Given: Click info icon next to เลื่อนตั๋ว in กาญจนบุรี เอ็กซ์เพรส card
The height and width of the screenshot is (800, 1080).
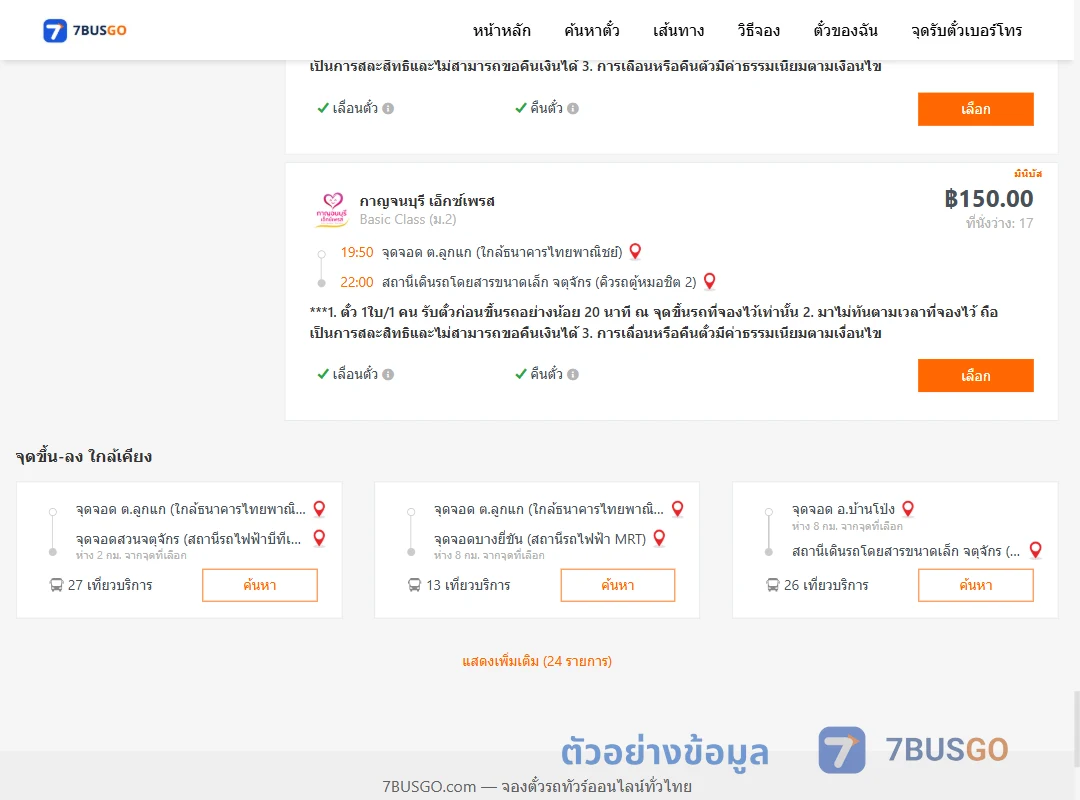Looking at the screenshot, I should pyautogui.click(x=388, y=374).
